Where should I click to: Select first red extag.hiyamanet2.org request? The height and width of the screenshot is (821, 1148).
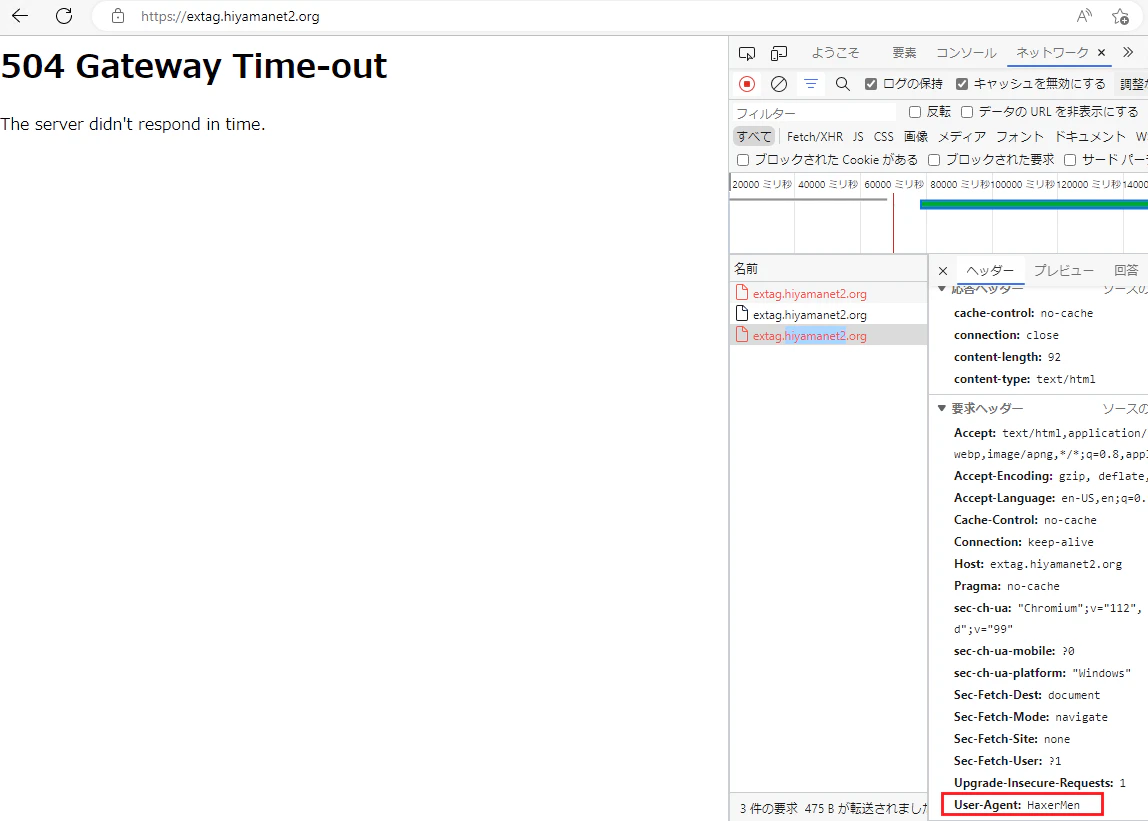click(829, 293)
